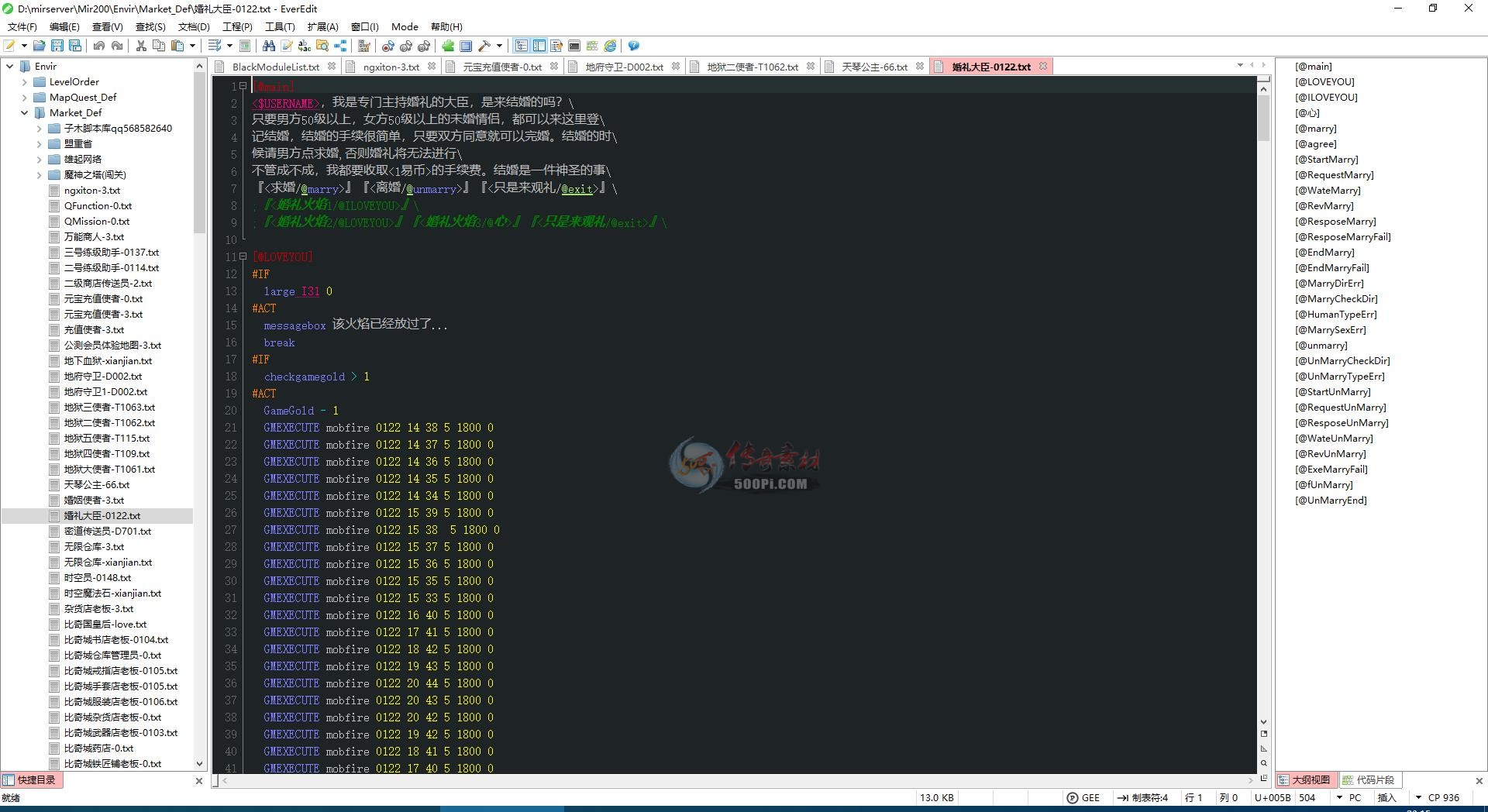Open the Mode menu

click(x=405, y=26)
